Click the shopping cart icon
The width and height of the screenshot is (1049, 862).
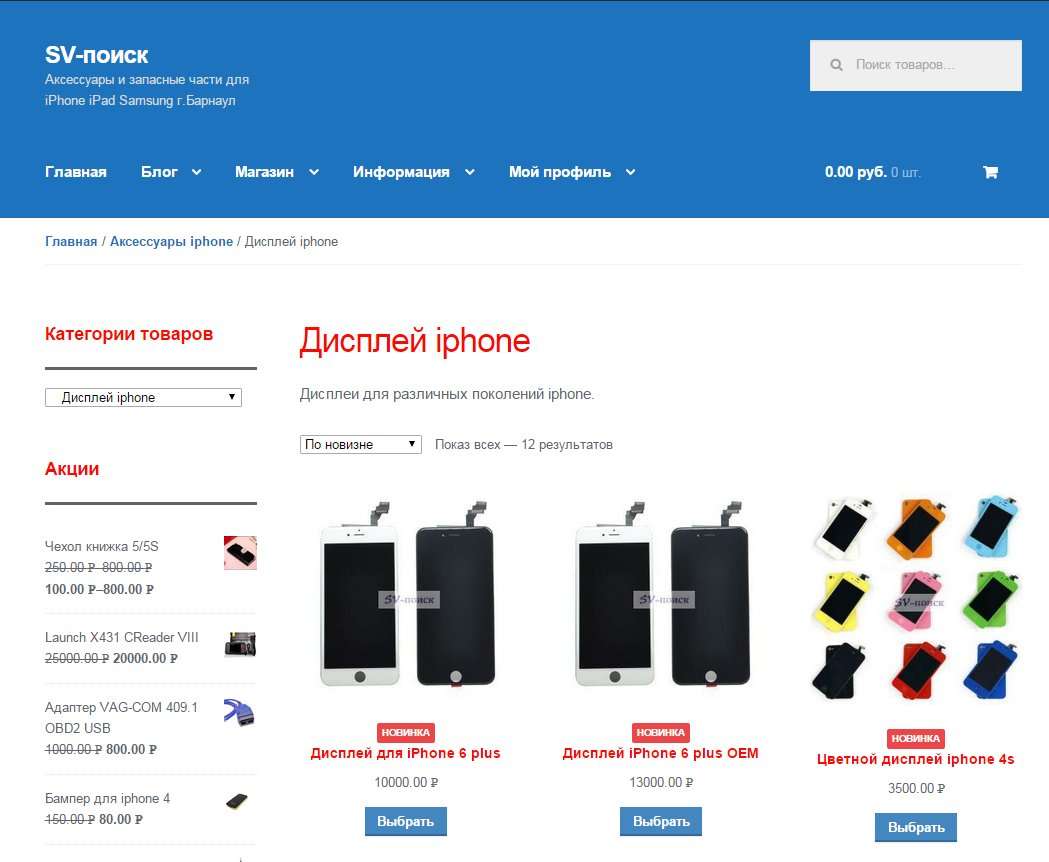coord(990,172)
